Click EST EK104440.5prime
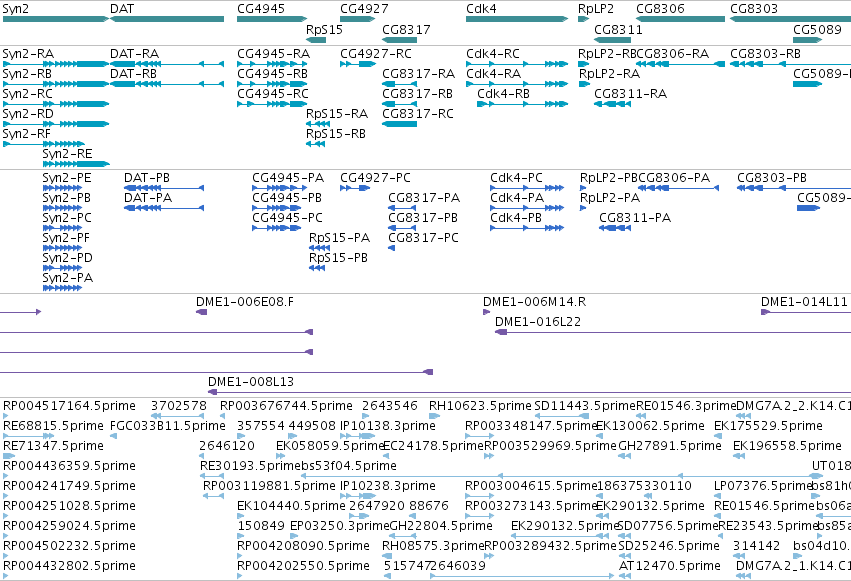Viewport: 851px width, 581px height. pos(291,506)
